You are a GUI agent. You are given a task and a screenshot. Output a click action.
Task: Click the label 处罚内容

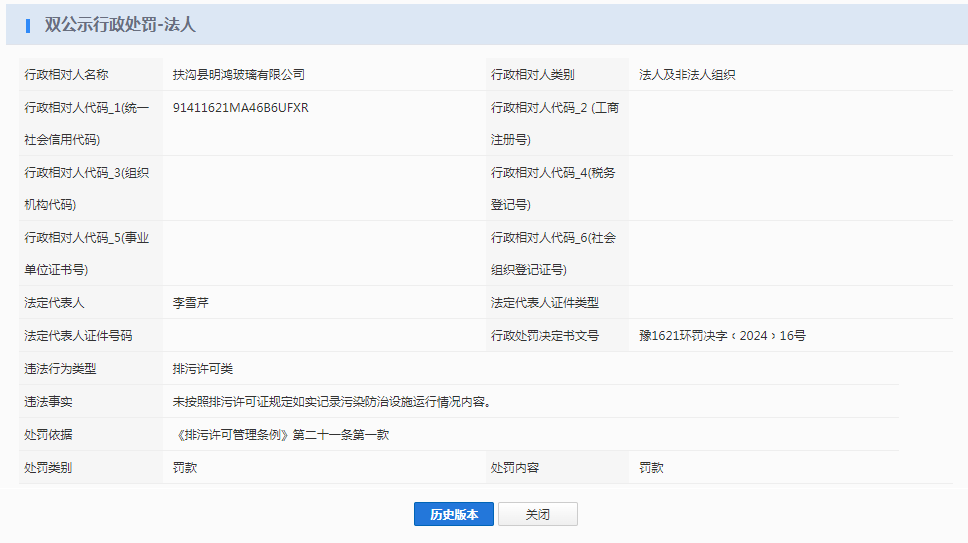pyautogui.click(x=515, y=468)
